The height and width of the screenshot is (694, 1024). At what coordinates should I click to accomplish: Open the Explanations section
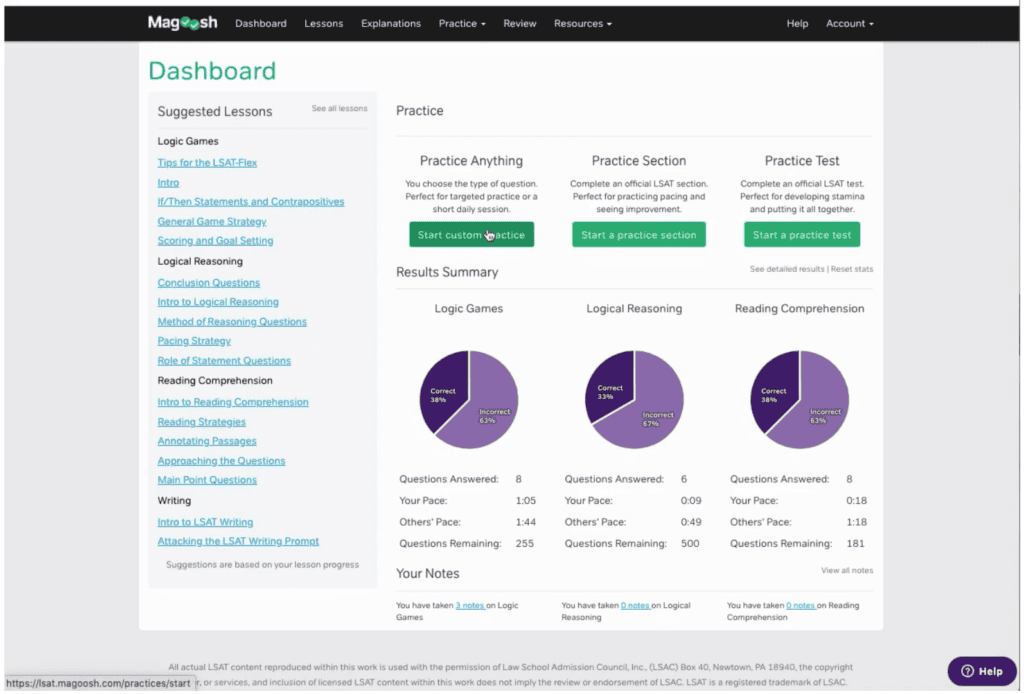390,23
